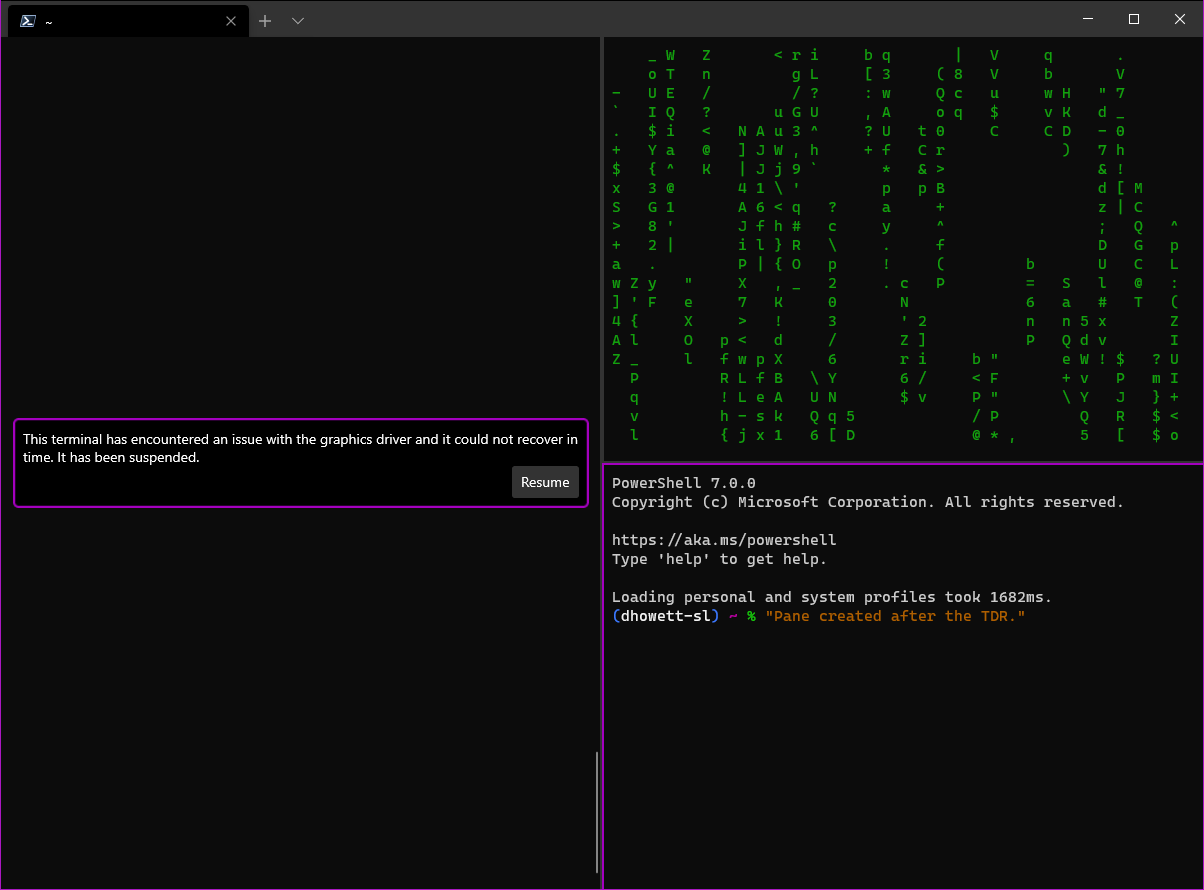Expand the new tab profile dropdown chevron

pyautogui.click(x=298, y=20)
